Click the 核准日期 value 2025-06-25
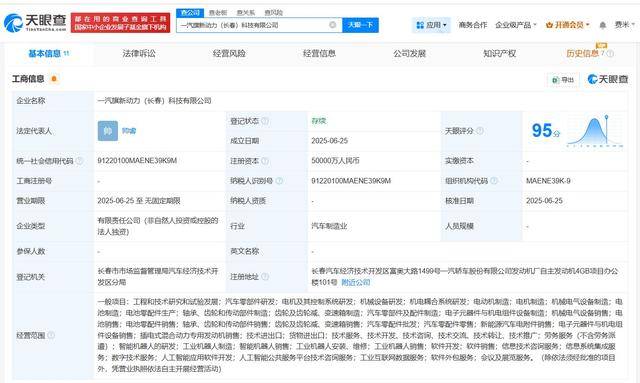 click(544, 201)
